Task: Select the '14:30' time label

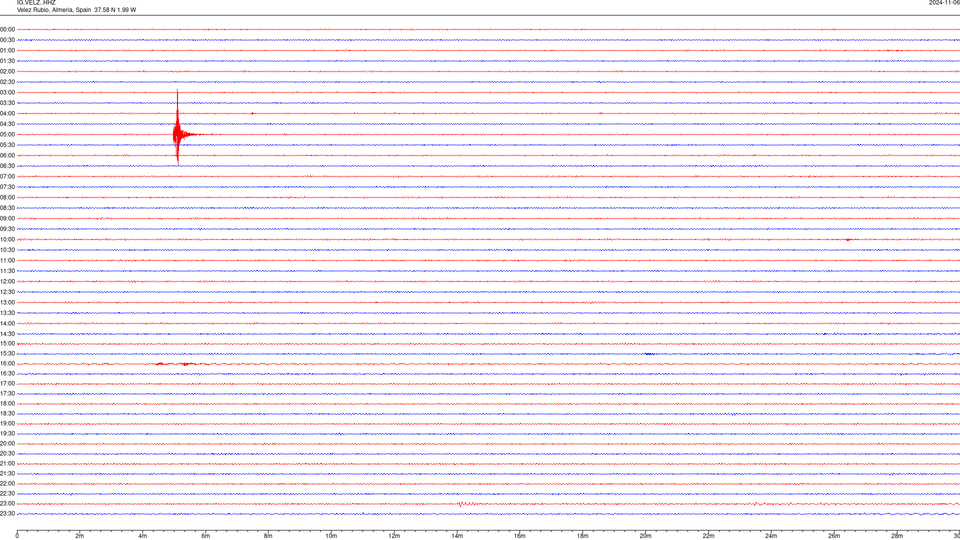Action: [x=7, y=334]
